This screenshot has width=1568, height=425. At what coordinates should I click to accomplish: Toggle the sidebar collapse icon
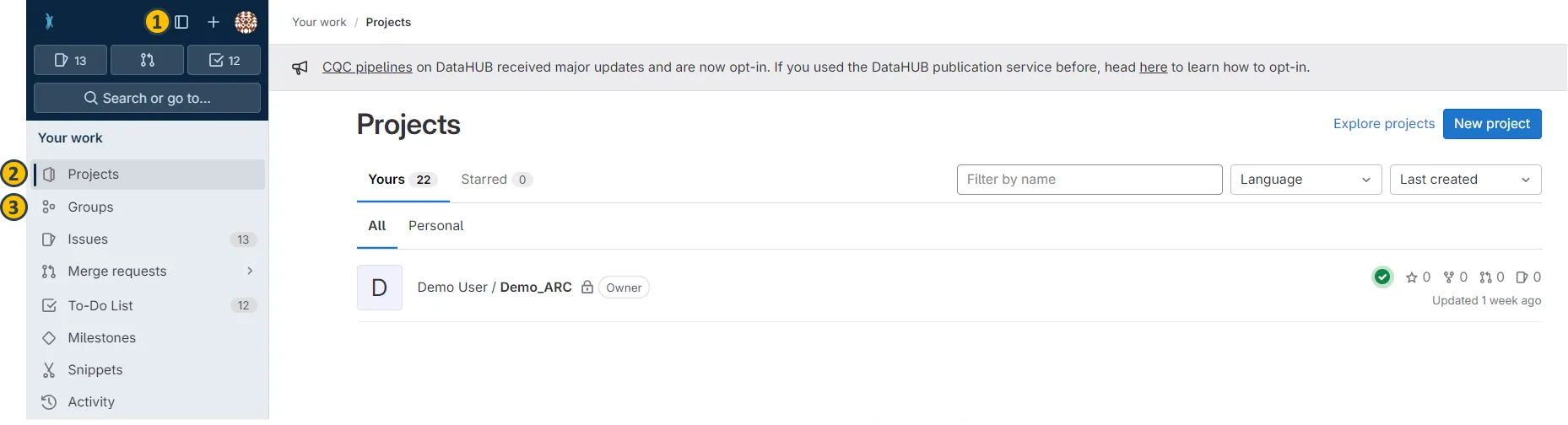tap(181, 22)
